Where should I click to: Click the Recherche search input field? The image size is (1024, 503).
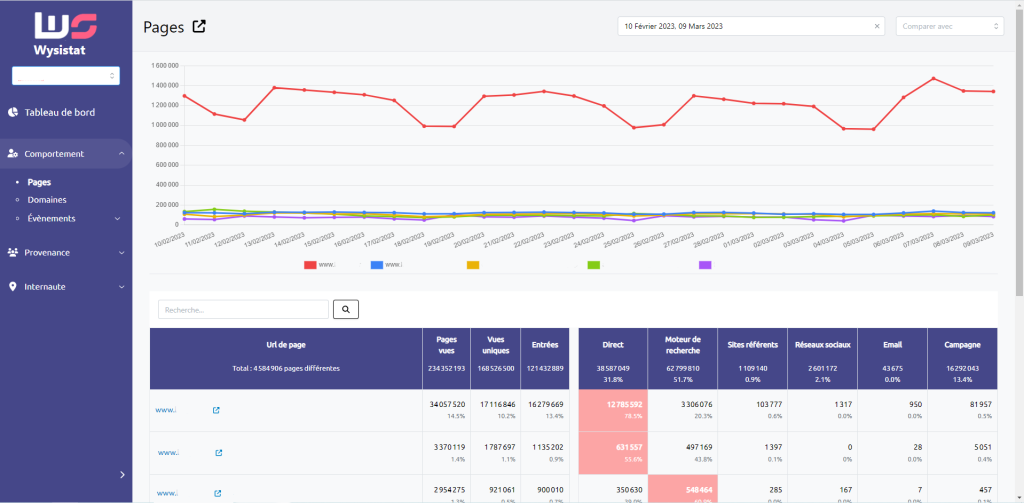click(242, 310)
